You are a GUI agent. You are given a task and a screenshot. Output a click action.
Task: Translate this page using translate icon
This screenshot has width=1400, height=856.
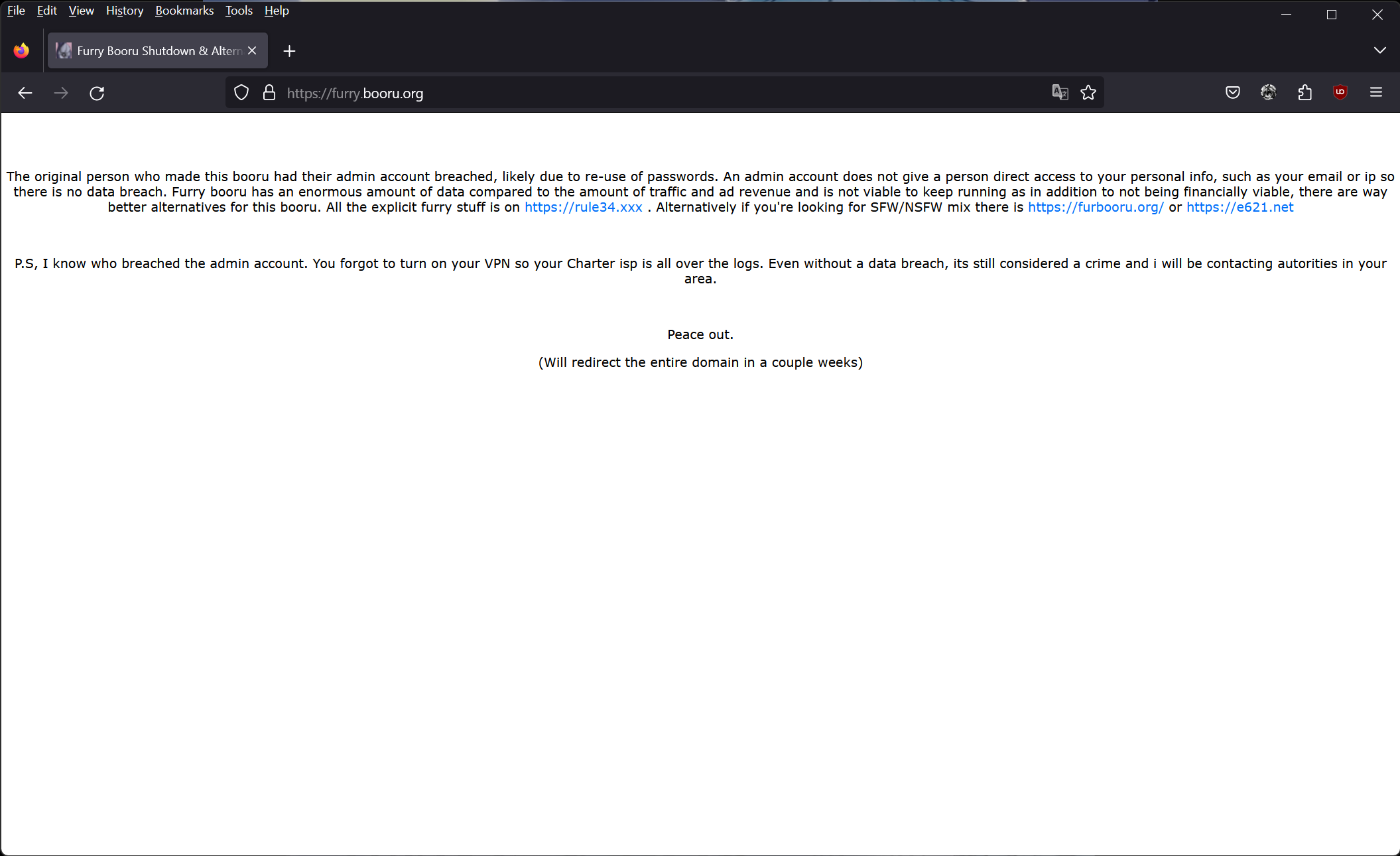click(x=1060, y=93)
